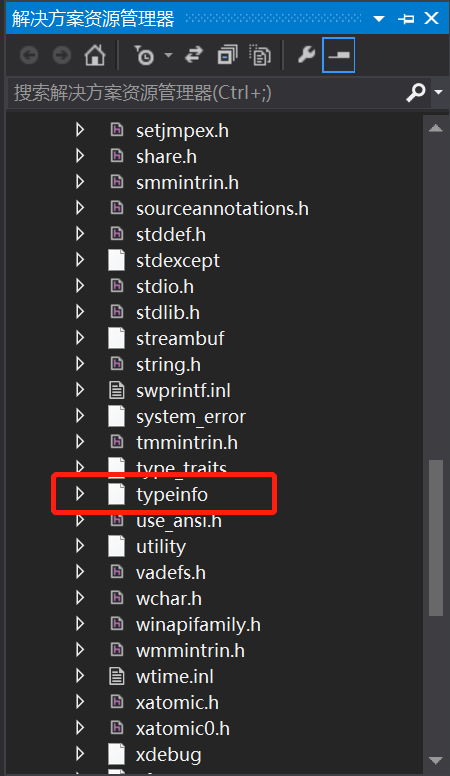Click the Solution Explorer search field
450x776 pixels.
click(x=208, y=93)
